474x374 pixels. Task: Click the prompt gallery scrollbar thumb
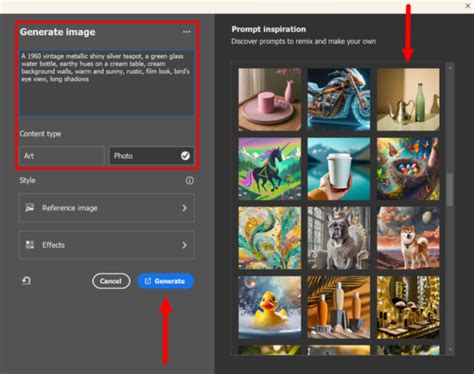coord(450,190)
